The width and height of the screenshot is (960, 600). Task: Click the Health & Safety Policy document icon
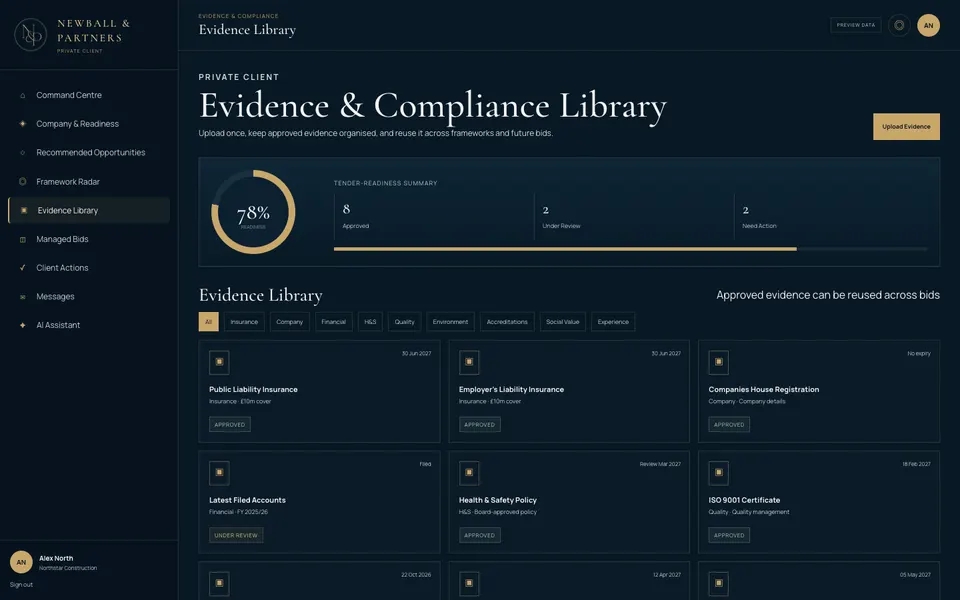[x=469, y=473]
